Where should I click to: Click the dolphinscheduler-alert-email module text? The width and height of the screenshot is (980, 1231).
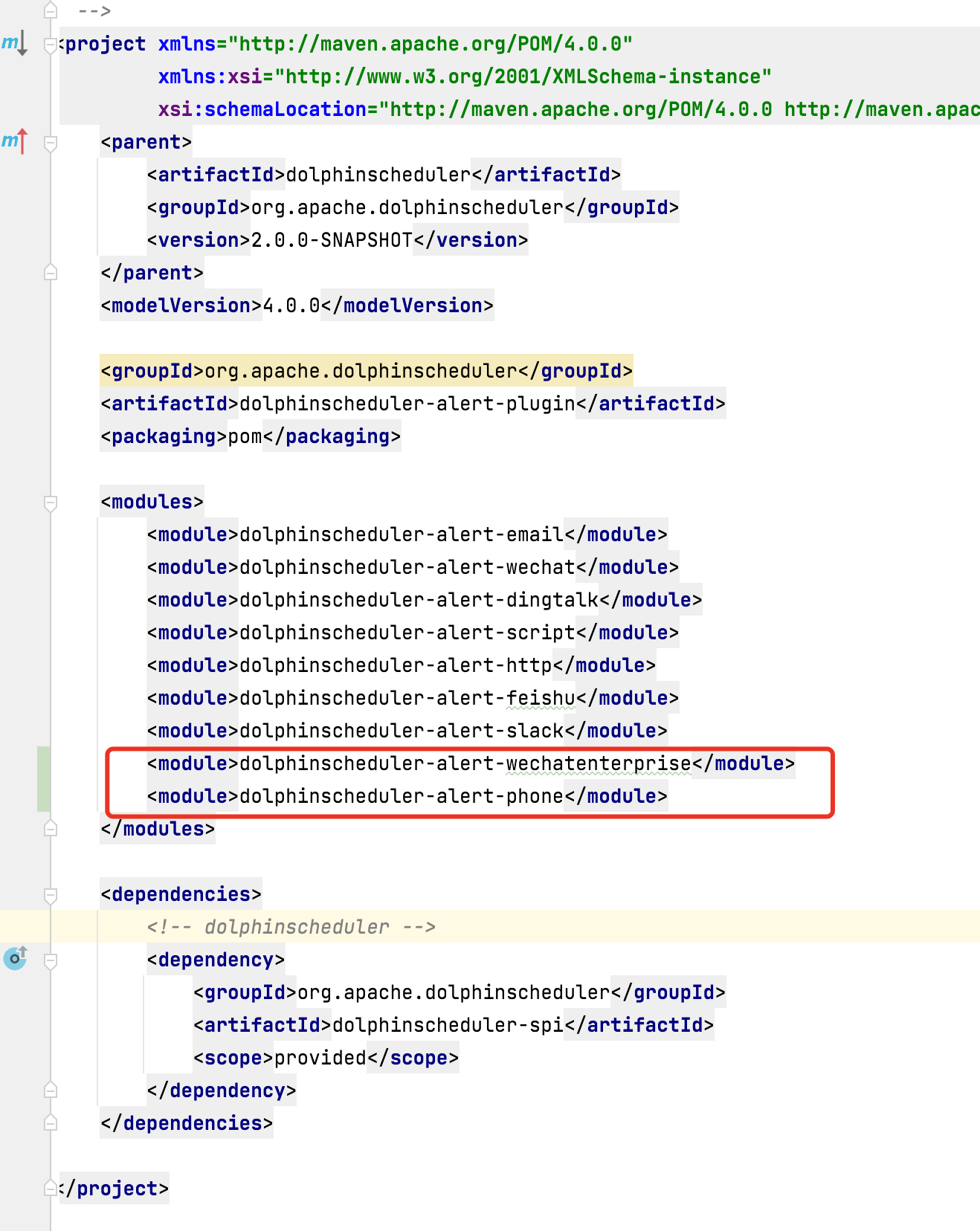[x=402, y=534]
